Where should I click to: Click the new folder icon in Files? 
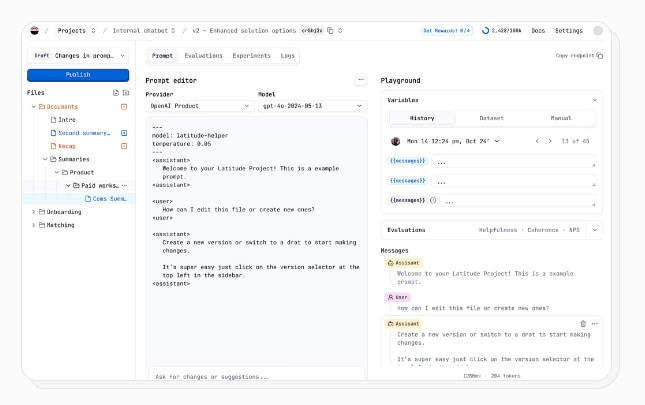pyautogui.click(x=126, y=92)
